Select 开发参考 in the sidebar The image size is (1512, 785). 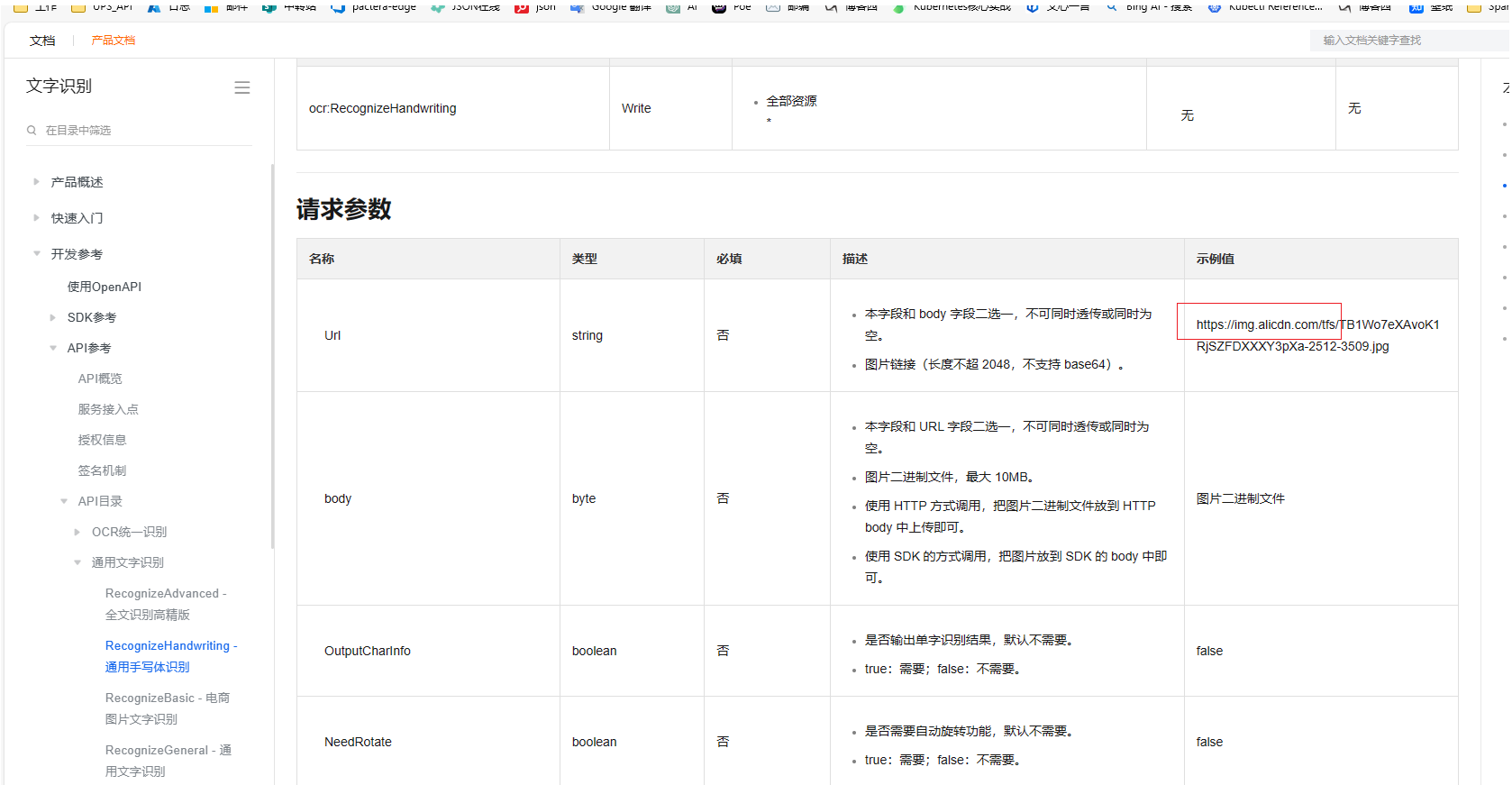point(77,254)
